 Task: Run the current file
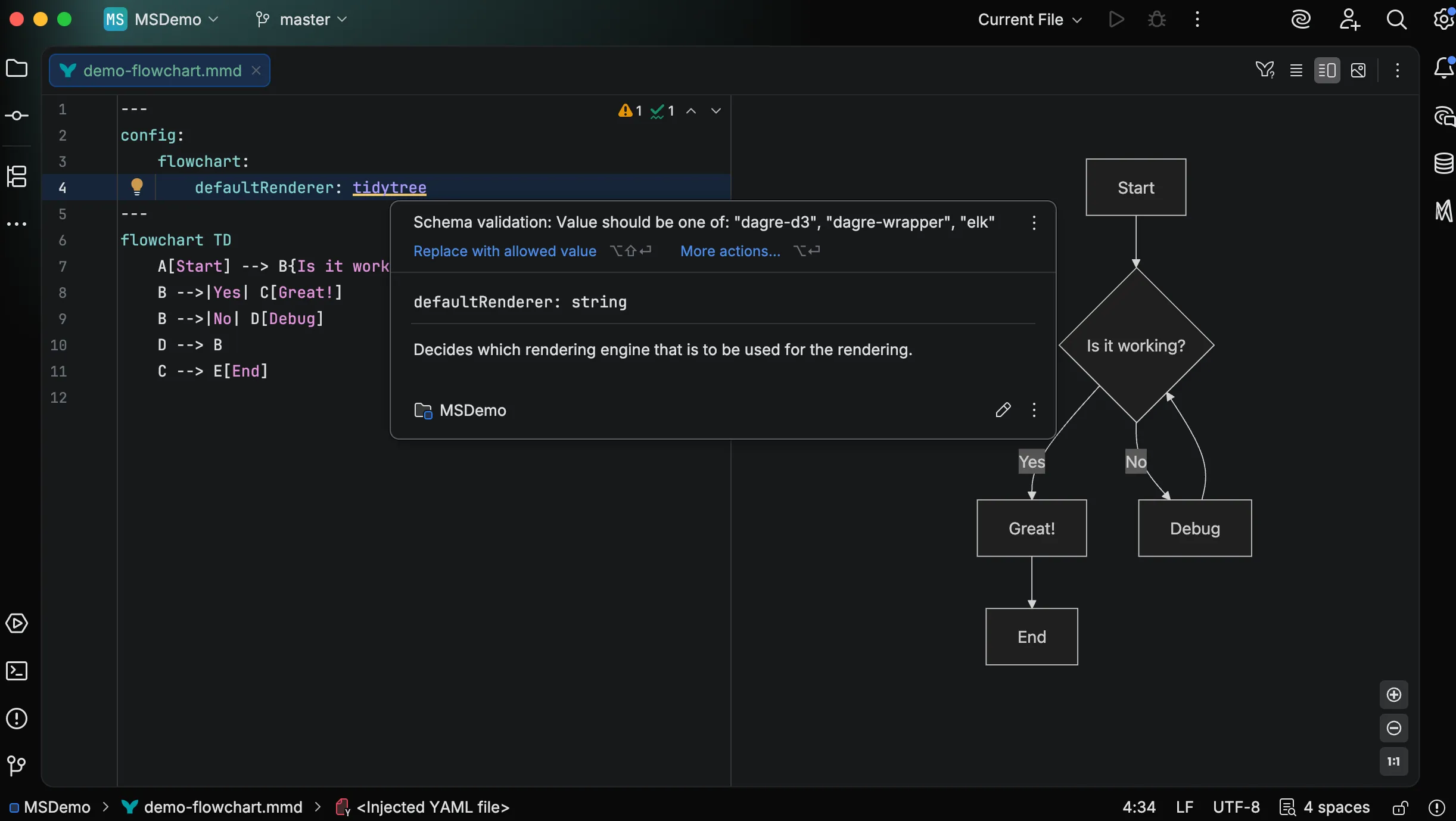click(1117, 20)
